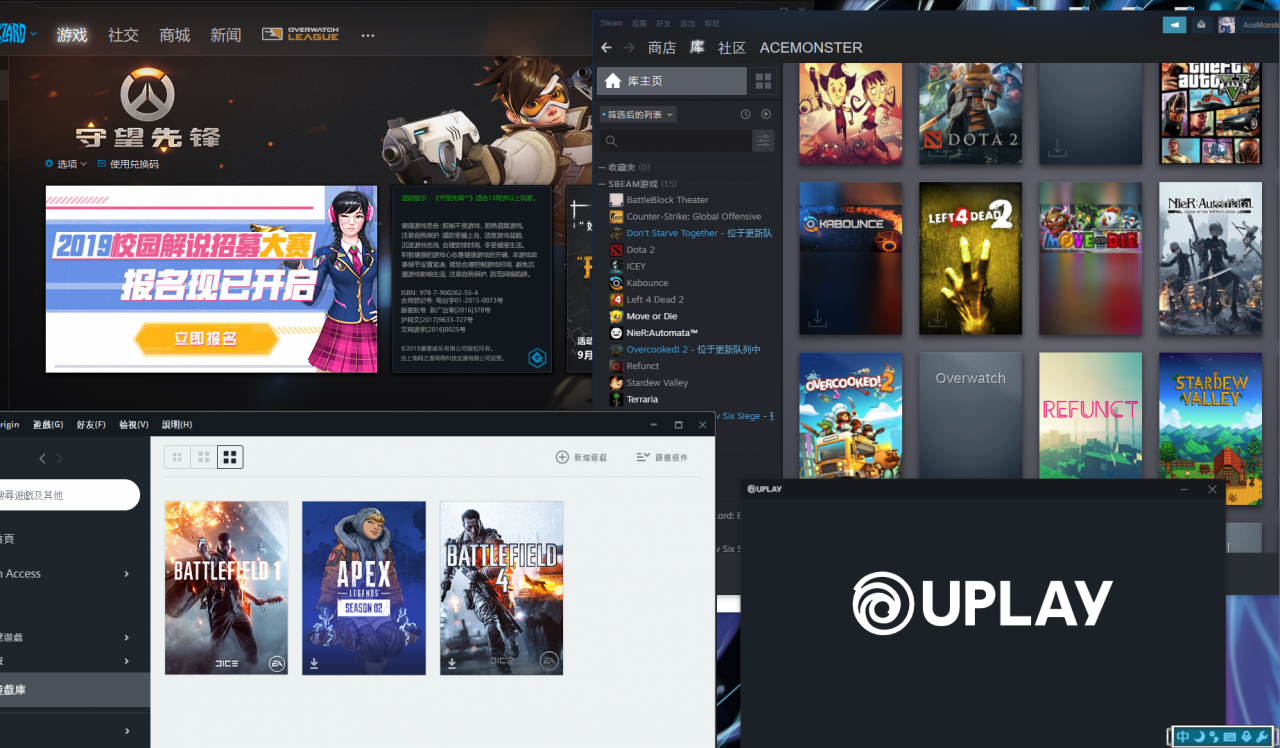Image resolution: width=1280 pixels, height=748 pixels.
Task: Click 库主页 library home button in Steam
Action: 672,81
